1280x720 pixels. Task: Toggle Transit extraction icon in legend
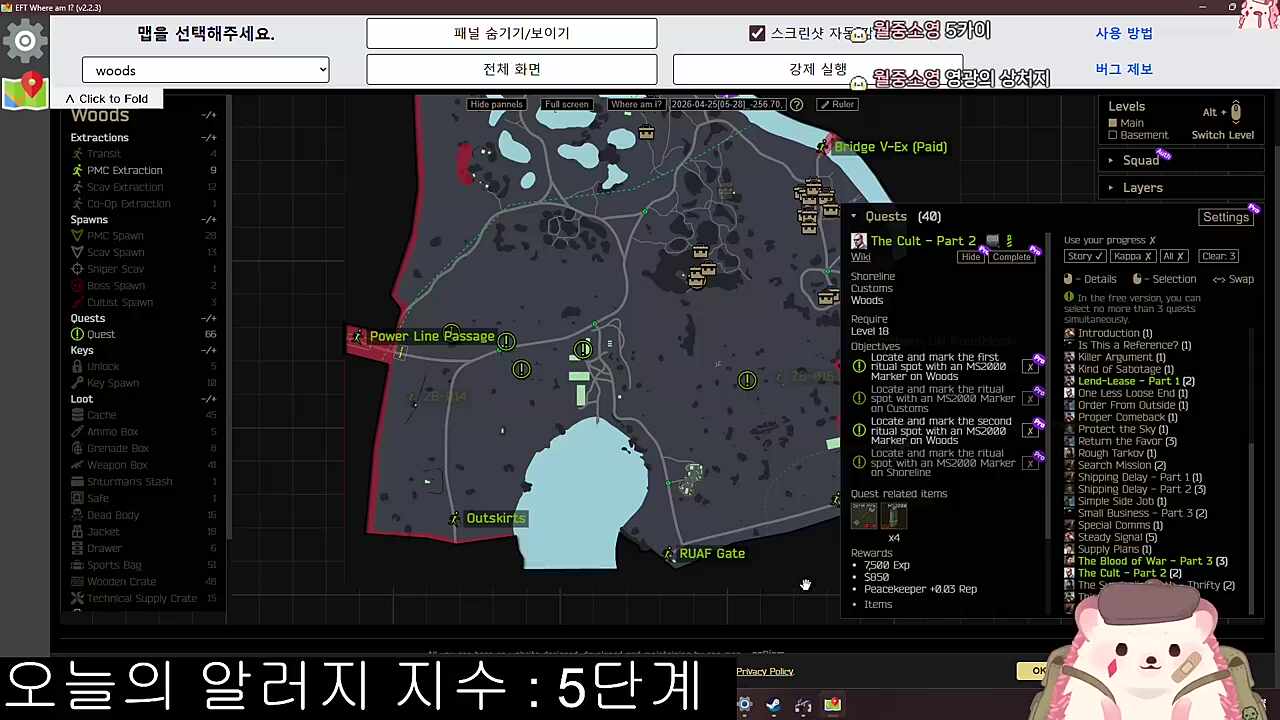click(x=77, y=154)
